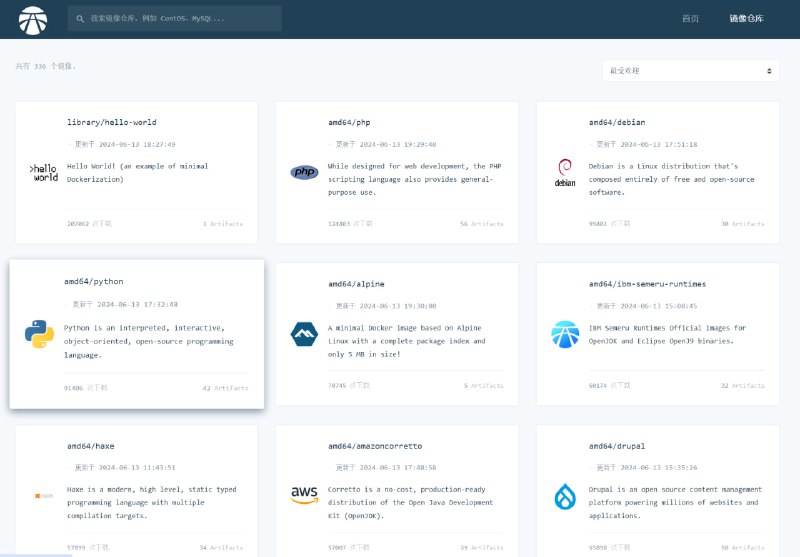Click the hello-world update timestamp
This screenshot has height=557, width=800.
tap(125, 144)
